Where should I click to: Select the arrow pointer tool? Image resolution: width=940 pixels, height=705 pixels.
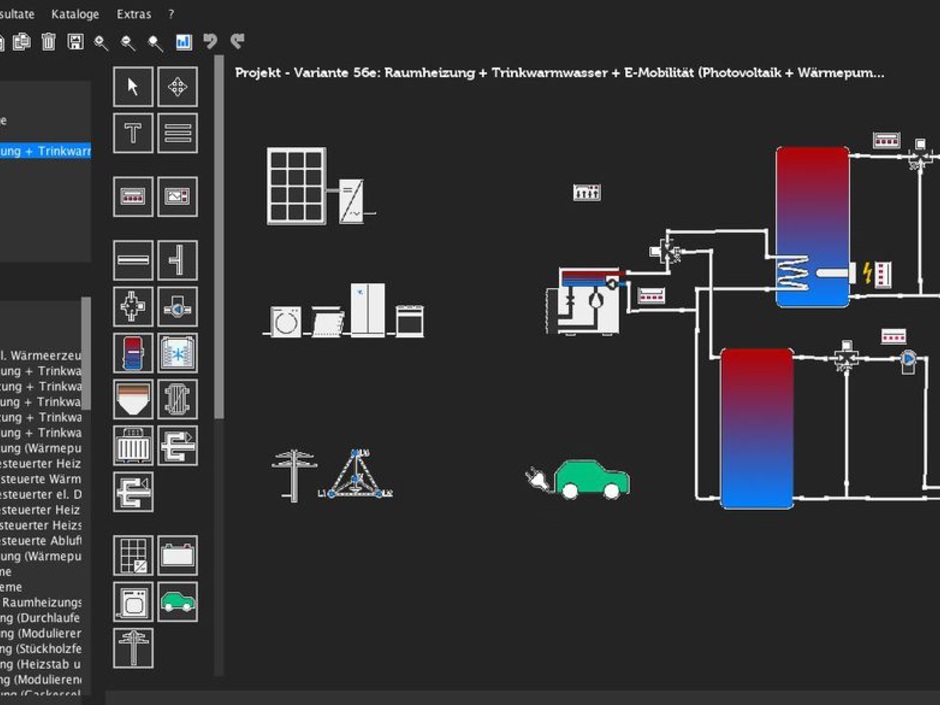coord(133,87)
